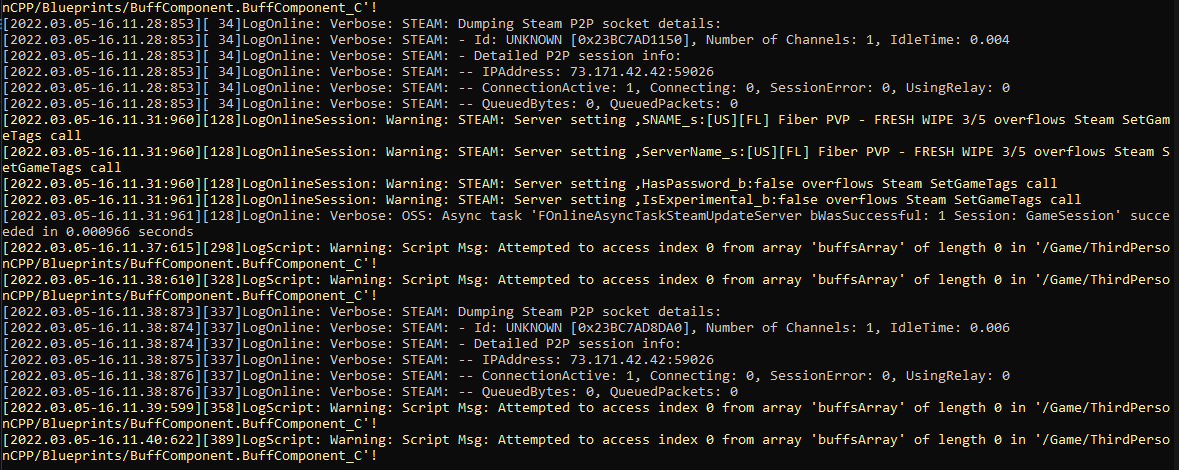The width and height of the screenshot is (1179, 470).
Task: Click the timestamp 2022.03.05-16.11.39:599
Action: [102, 408]
